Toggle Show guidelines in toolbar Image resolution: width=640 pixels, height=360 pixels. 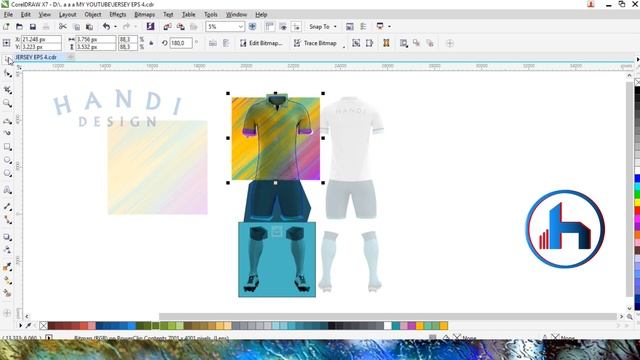pos(296,27)
